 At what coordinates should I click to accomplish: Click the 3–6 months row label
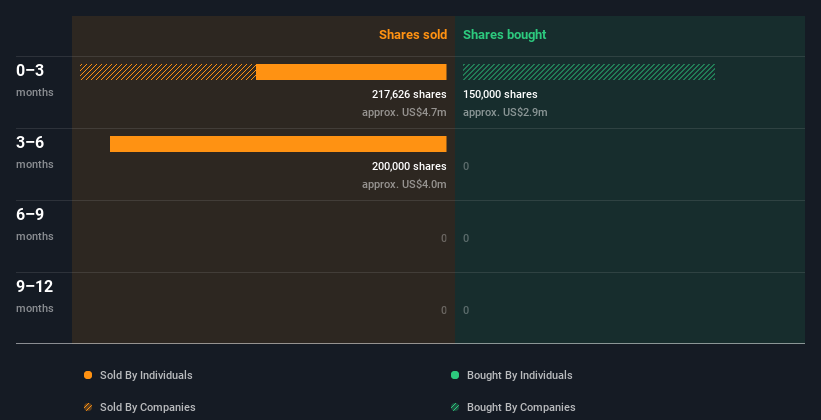pos(35,152)
